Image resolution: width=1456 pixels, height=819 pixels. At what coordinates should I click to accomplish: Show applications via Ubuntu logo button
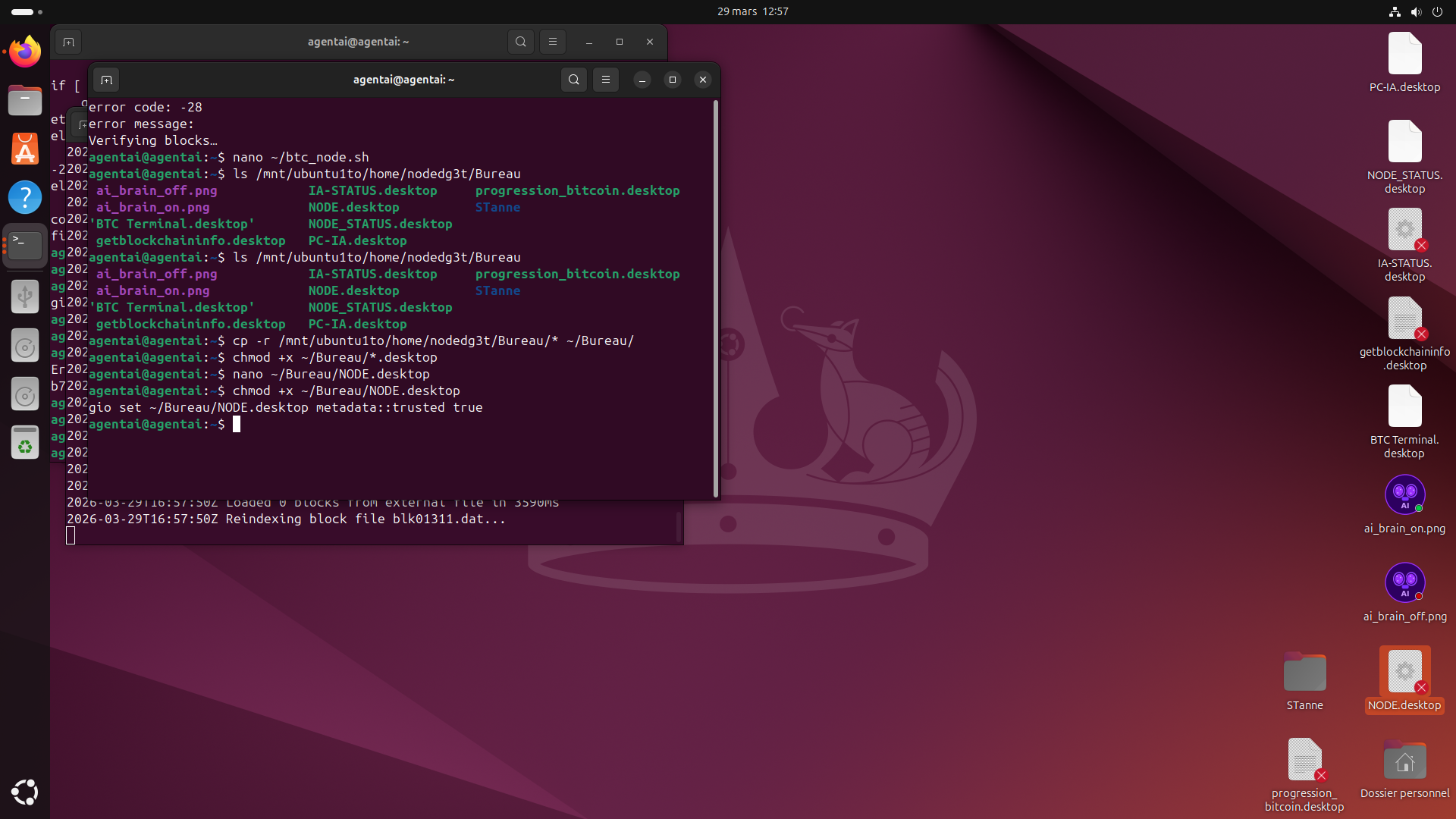25,792
